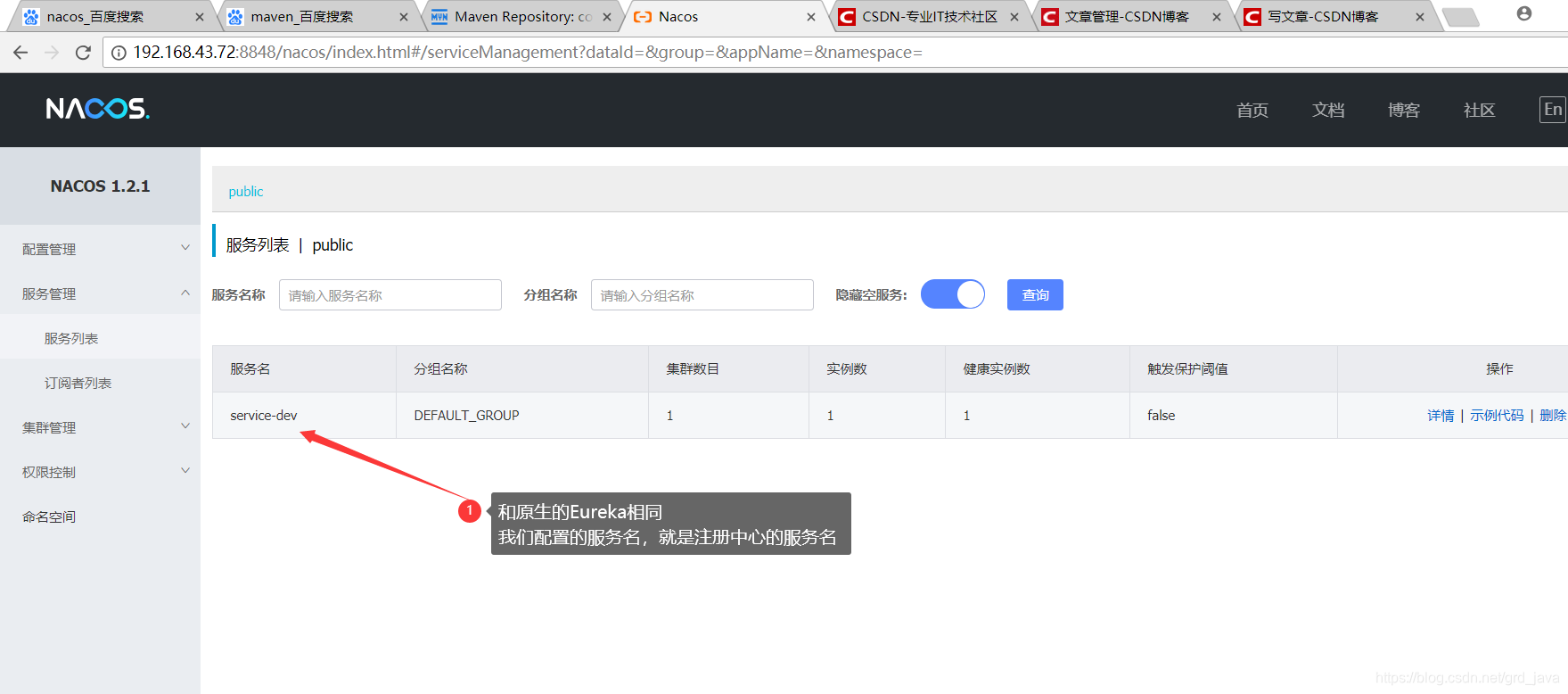Click the 触发保护阈值 value false
The width and height of the screenshot is (1568, 694).
tap(1161, 416)
